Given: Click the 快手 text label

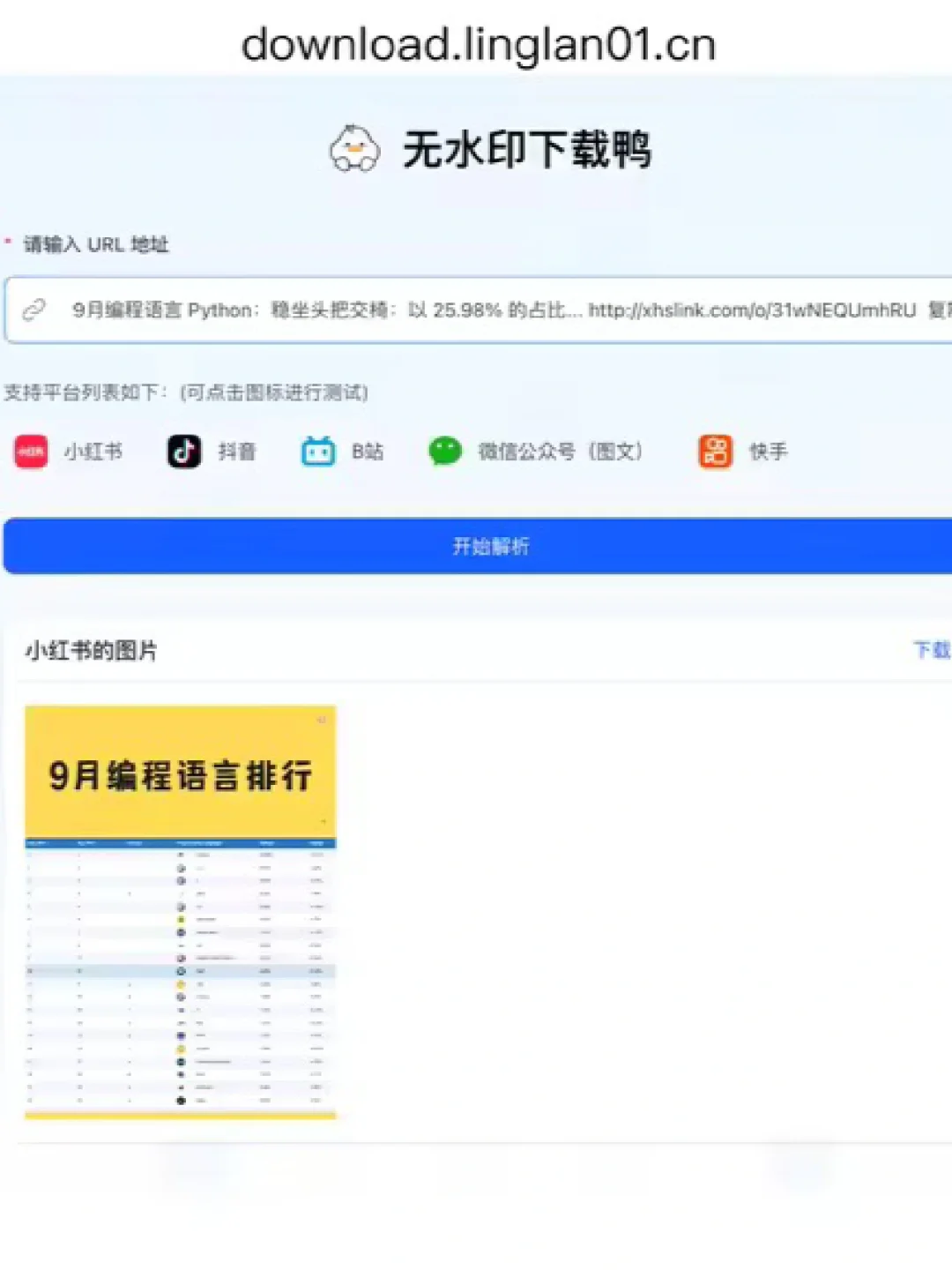Looking at the screenshot, I should point(769,452).
